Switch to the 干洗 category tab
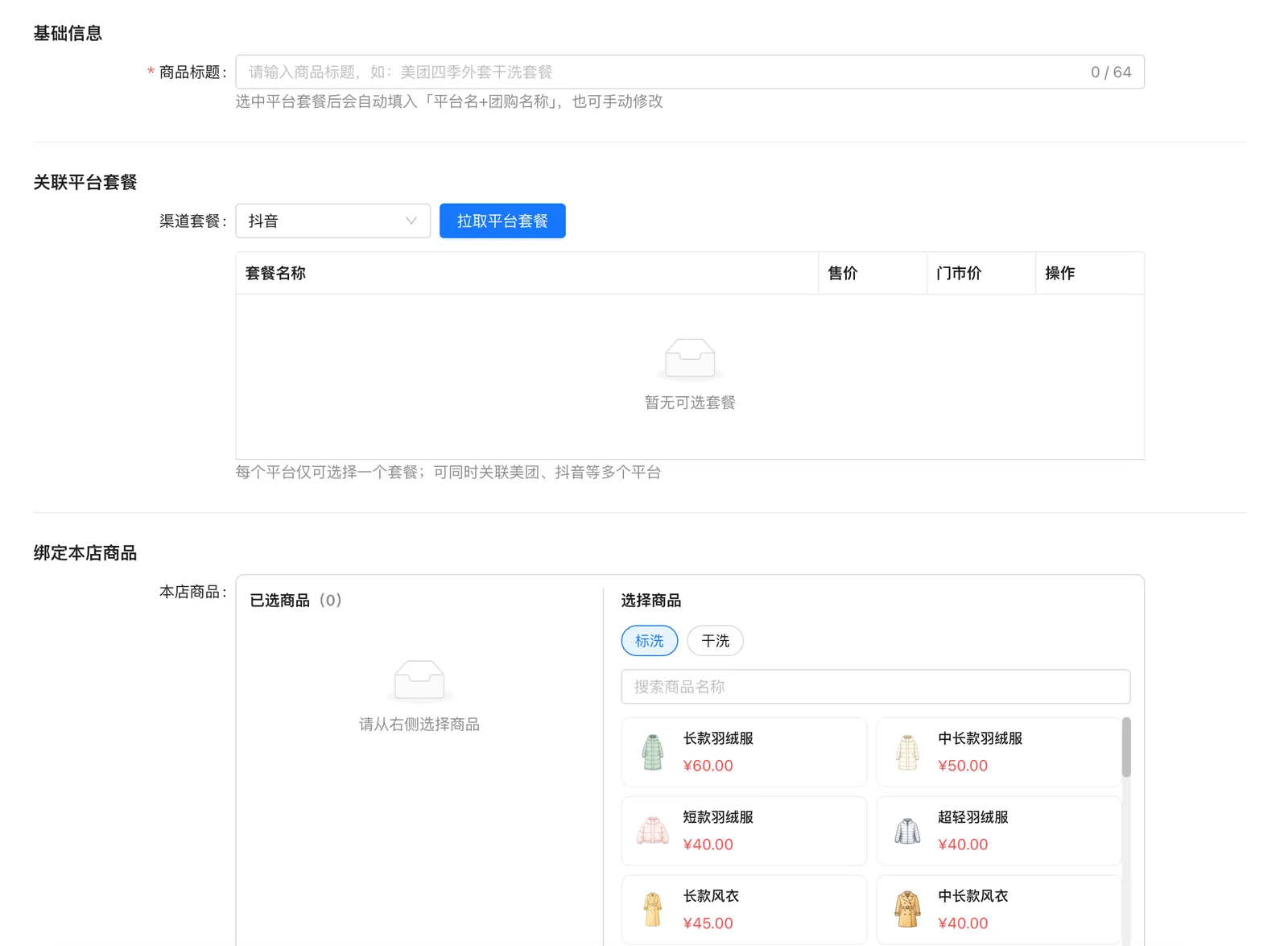The height and width of the screenshot is (946, 1288). pyautogui.click(x=715, y=641)
